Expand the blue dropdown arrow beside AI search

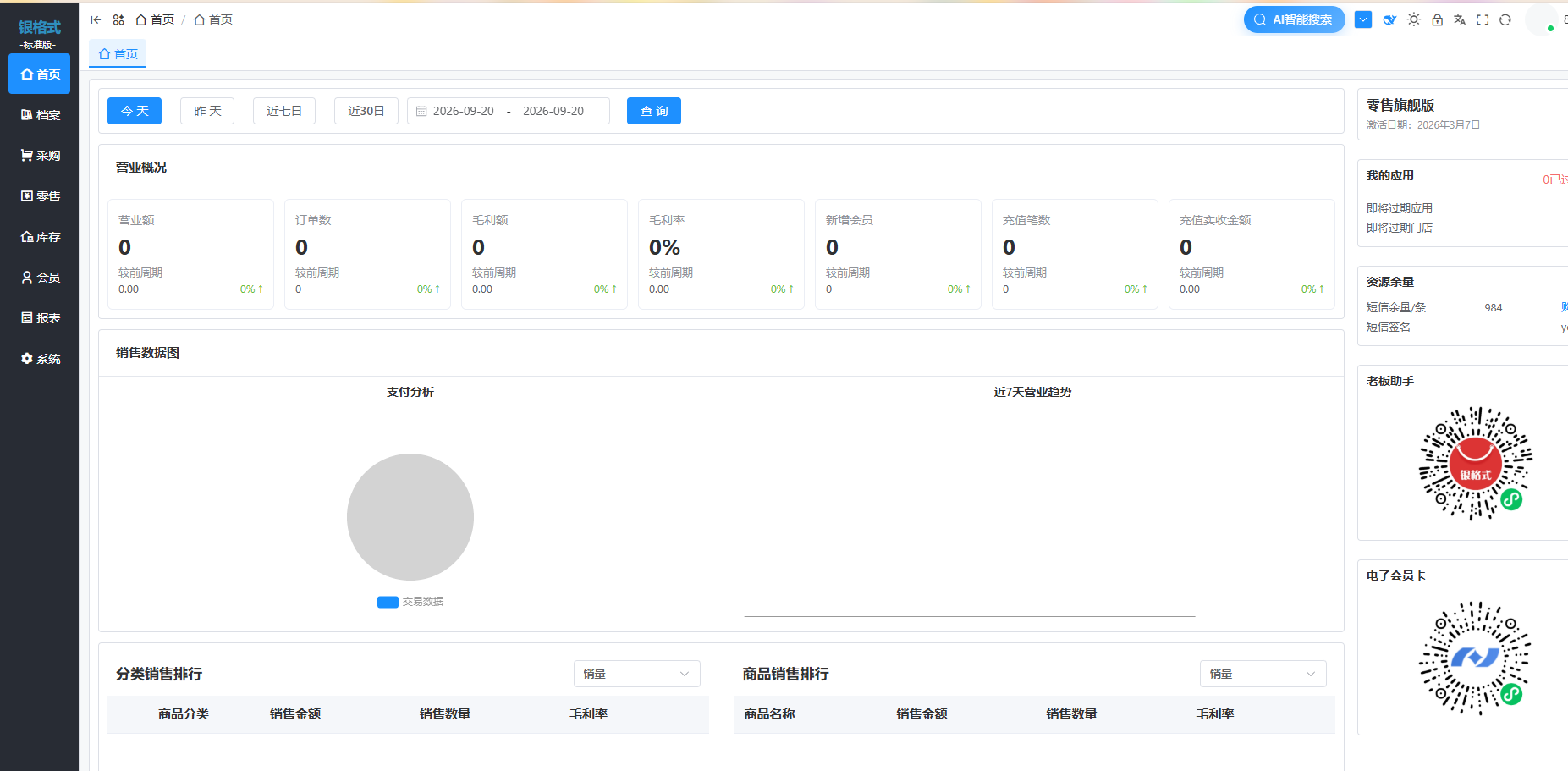point(1363,19)
